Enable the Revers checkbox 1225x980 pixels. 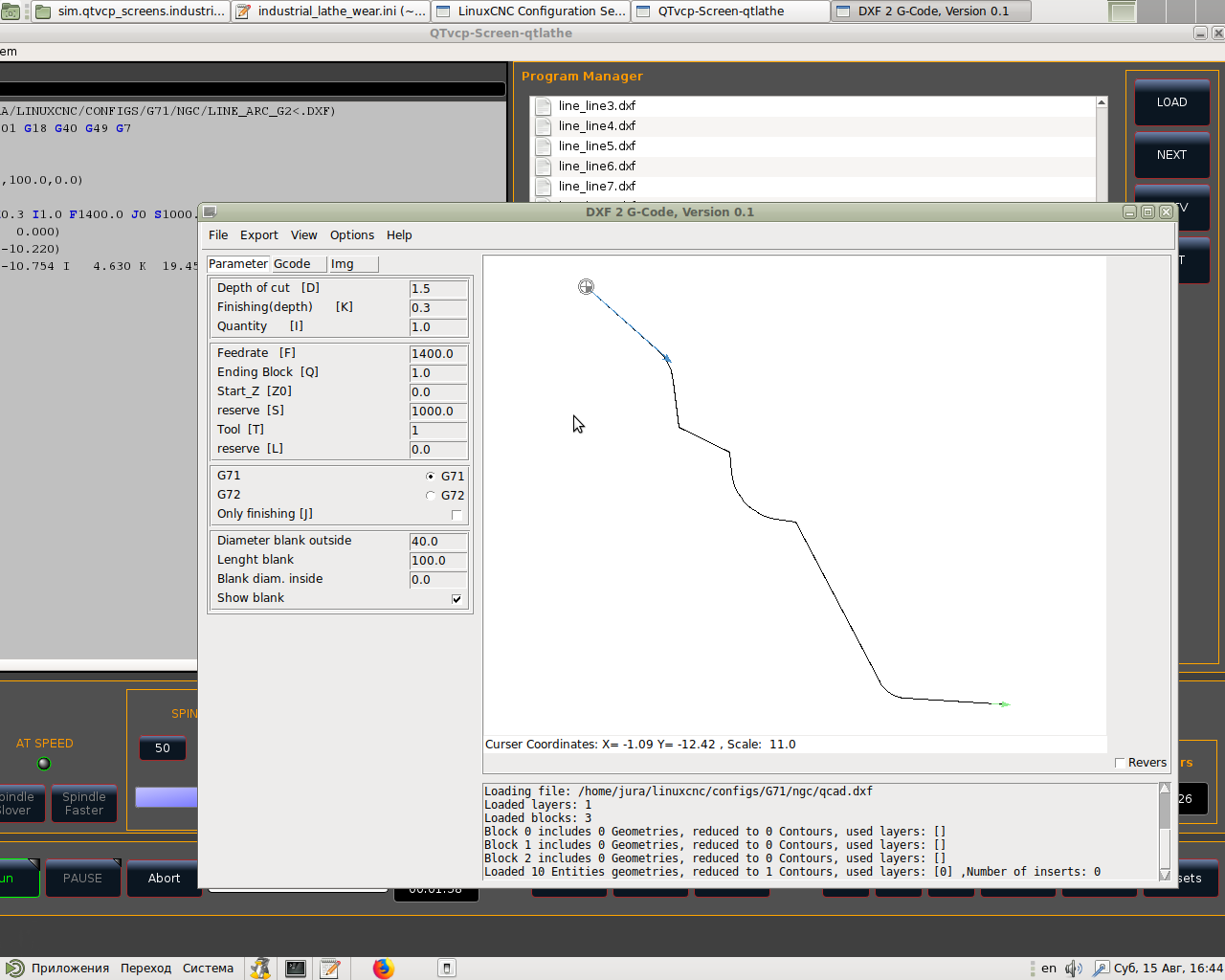point(1120,763)
